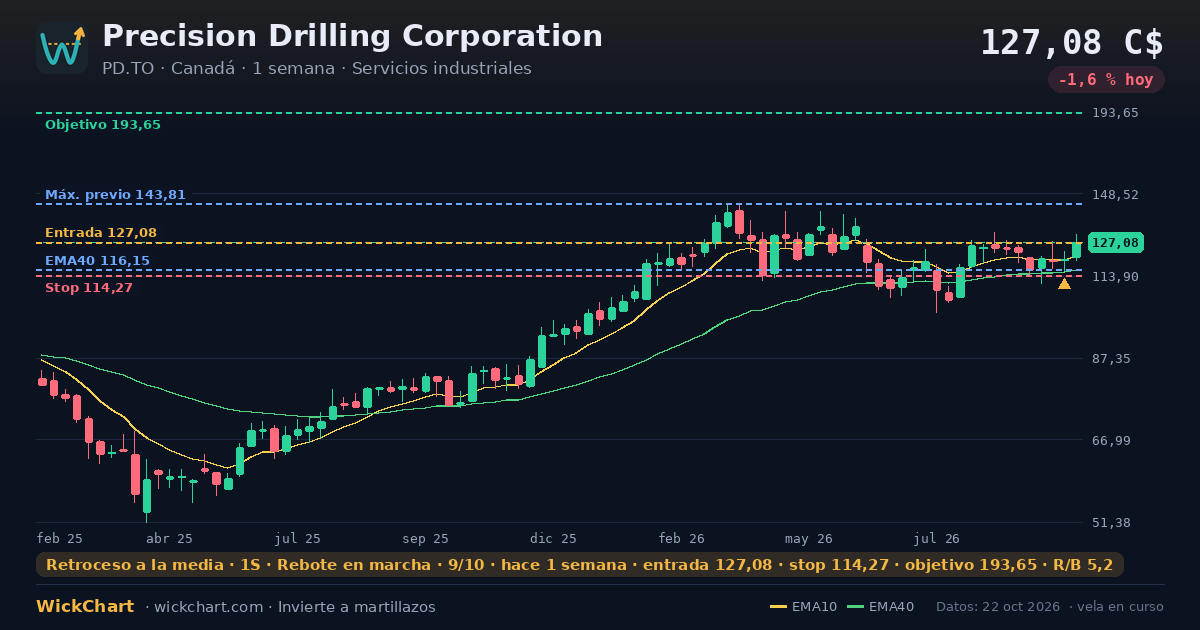Click the Stop 114,27 label
Viewport: 1200px width, 630px height.
tap(88, 288)
